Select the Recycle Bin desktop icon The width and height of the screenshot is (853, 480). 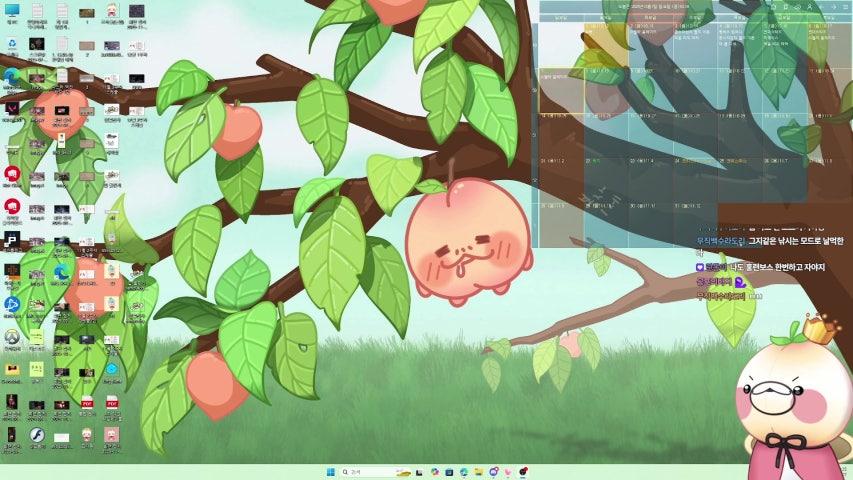click(12, 46)
